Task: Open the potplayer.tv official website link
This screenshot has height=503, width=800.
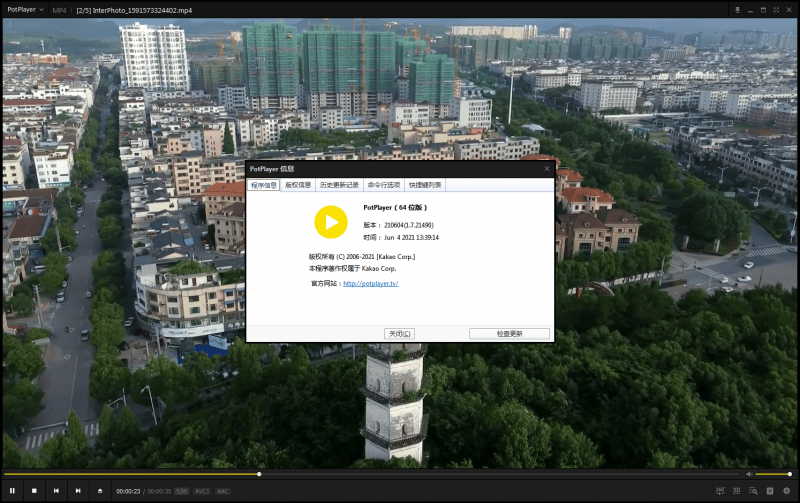Action: 370,284
